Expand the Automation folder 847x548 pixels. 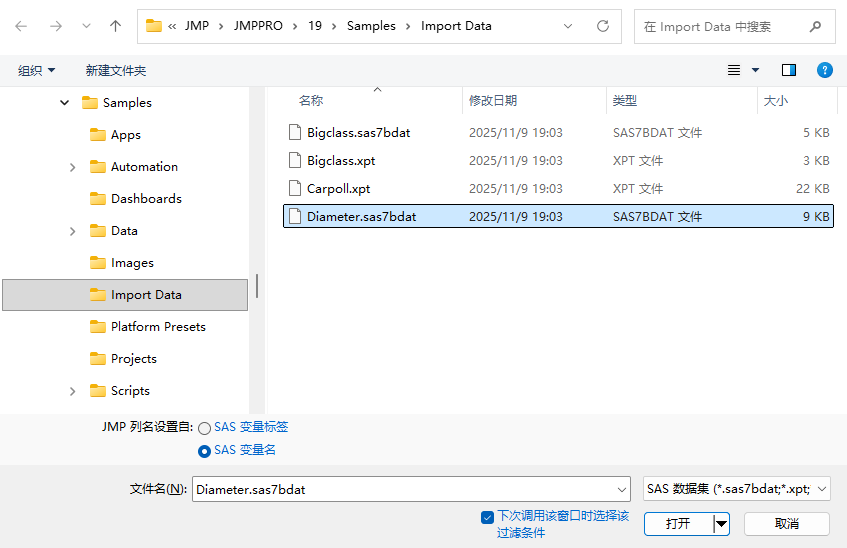pos(72,167)
